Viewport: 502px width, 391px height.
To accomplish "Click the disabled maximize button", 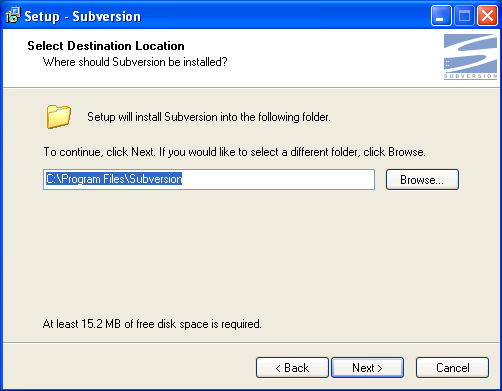I will click(464, 16).
